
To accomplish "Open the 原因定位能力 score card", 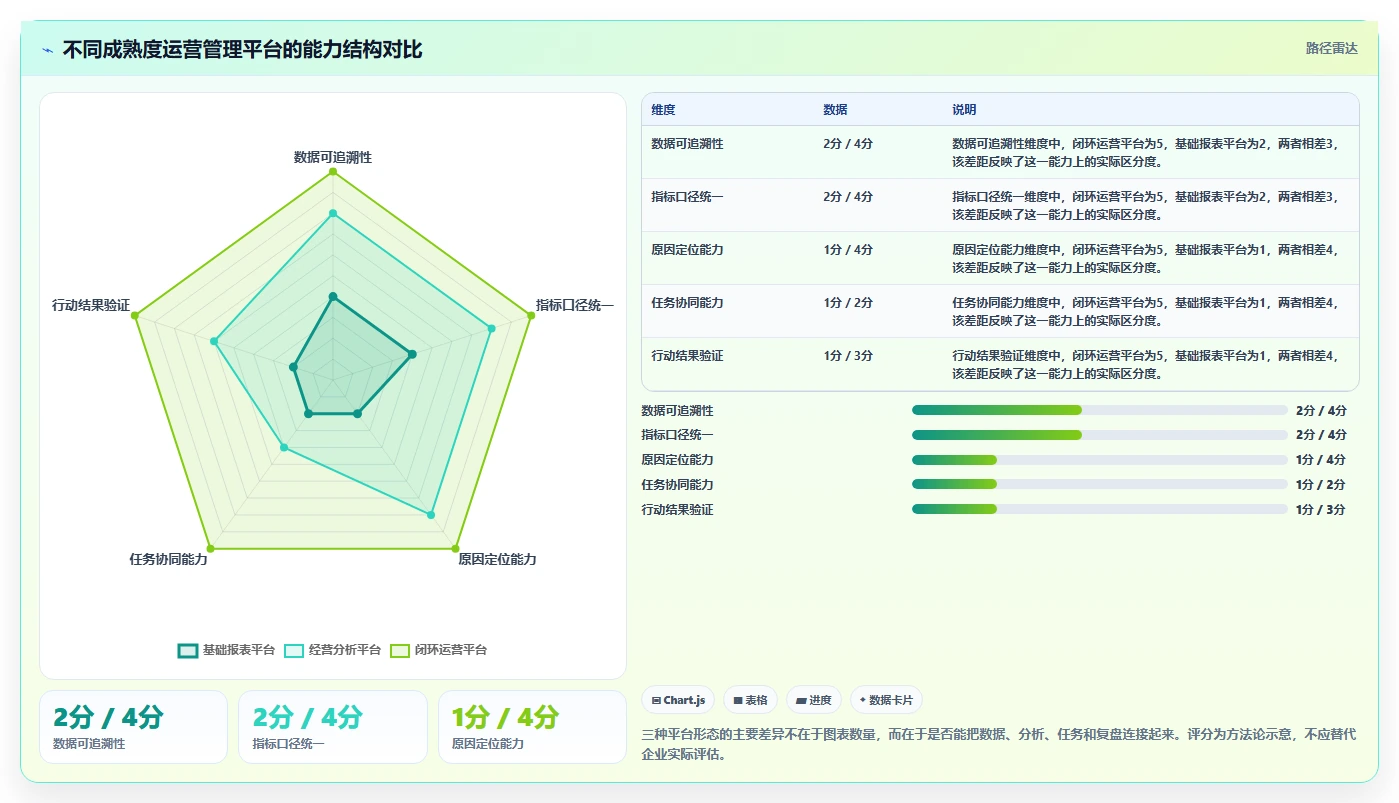I will pos(532,727).
